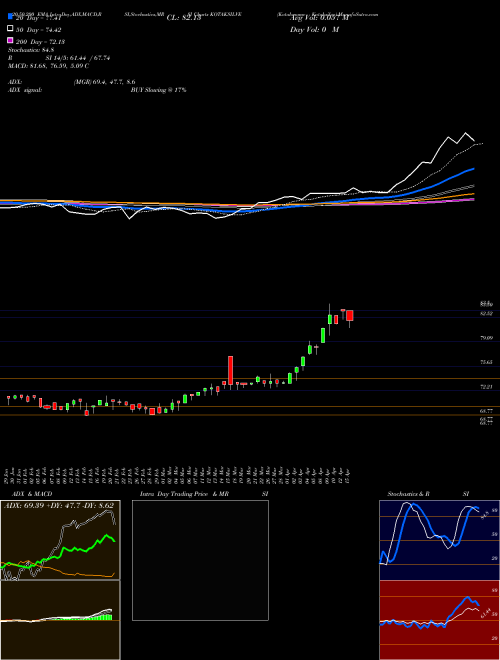This screenshot has height=660, width=500.
Task: Open the red RSI chart panel
Action: [x=439, y=620]
